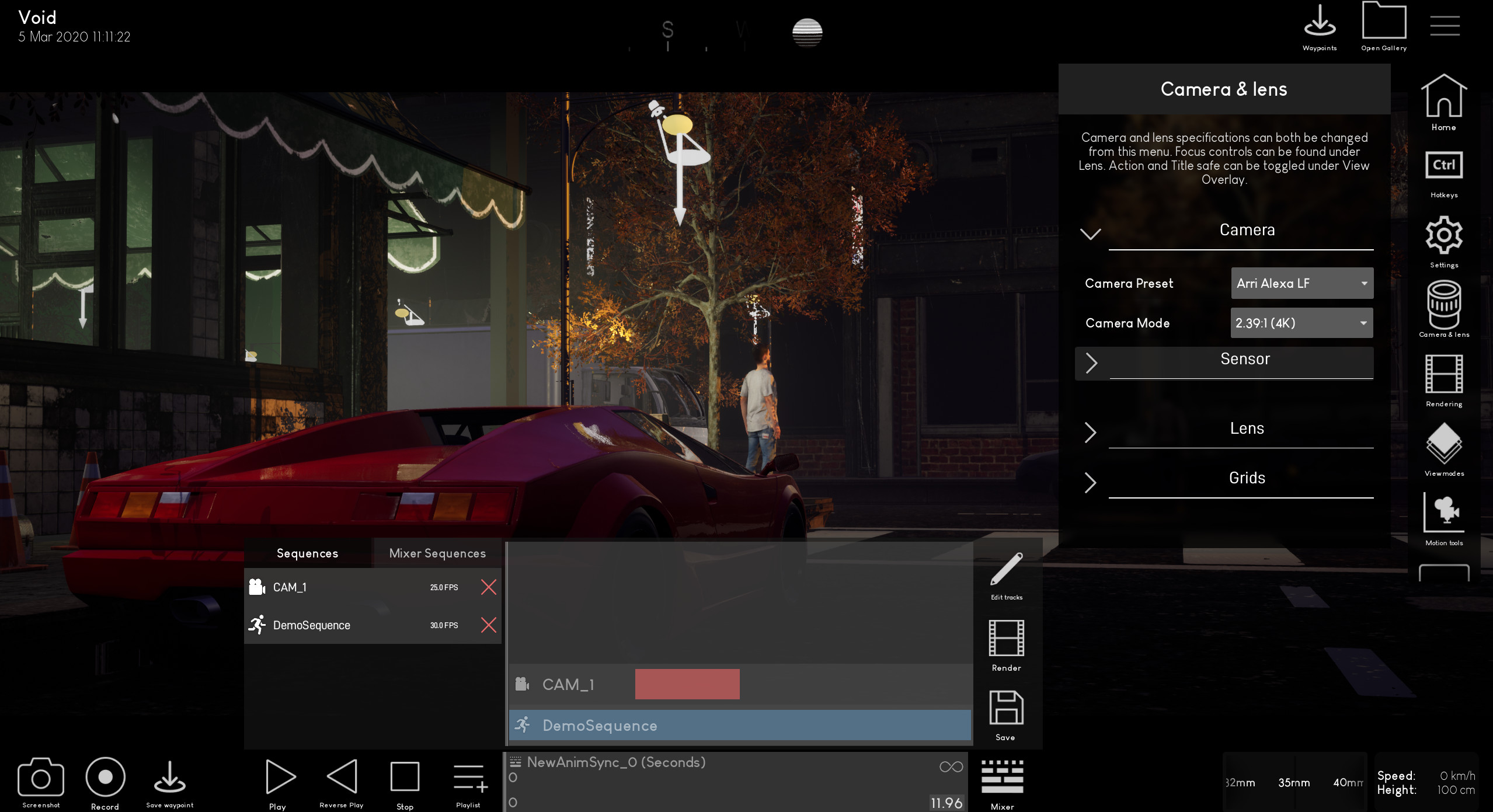This screenshot has width=1493, height=812.
Task: Open the Camera Preset dropdown
Action: coord(1301,283)
